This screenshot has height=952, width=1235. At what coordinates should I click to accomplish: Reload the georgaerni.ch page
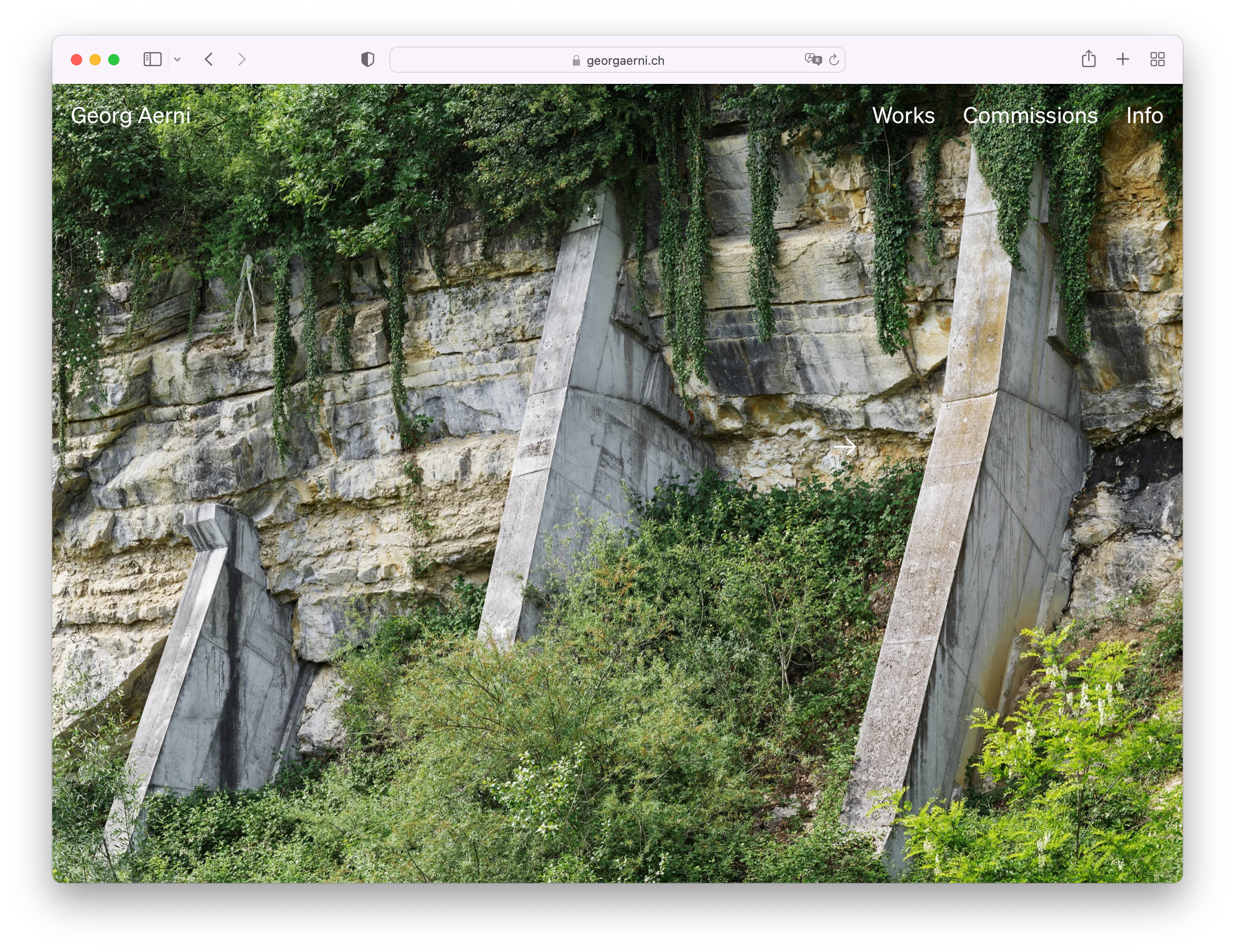click(x=833, y=60)
